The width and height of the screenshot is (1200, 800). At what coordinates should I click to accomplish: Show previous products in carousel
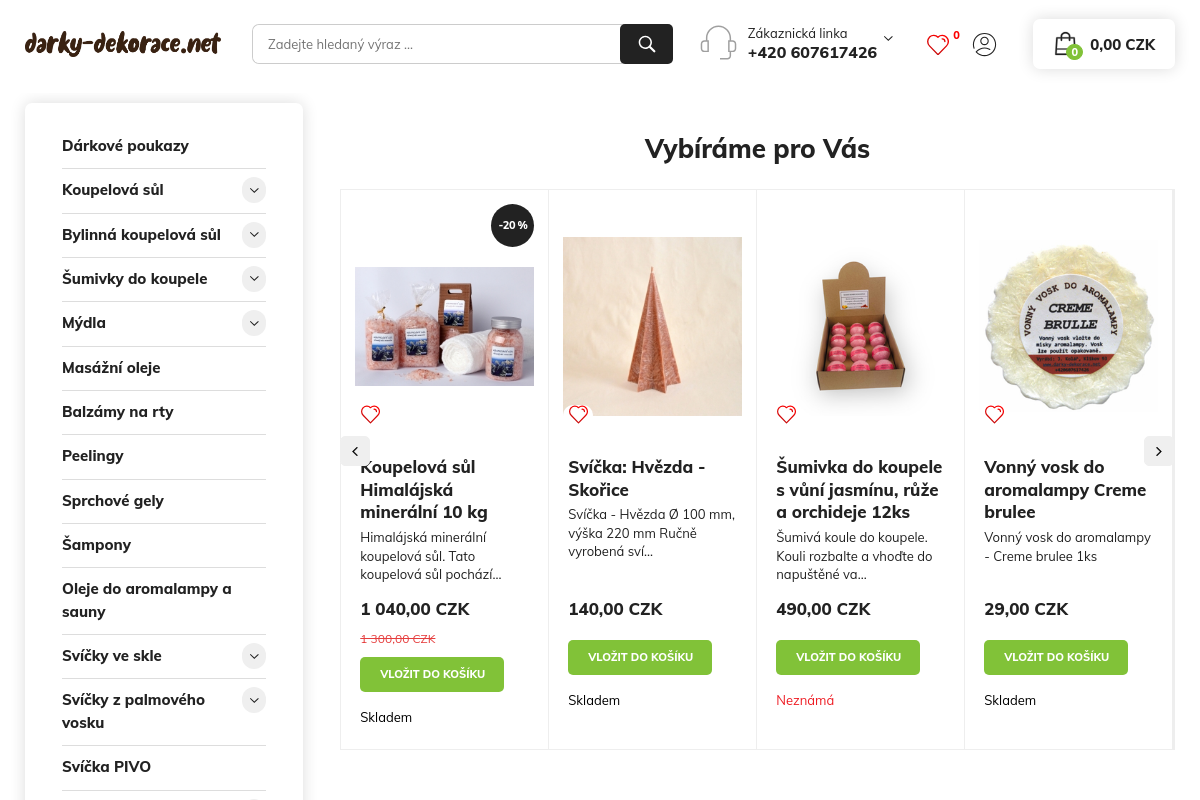355,451
